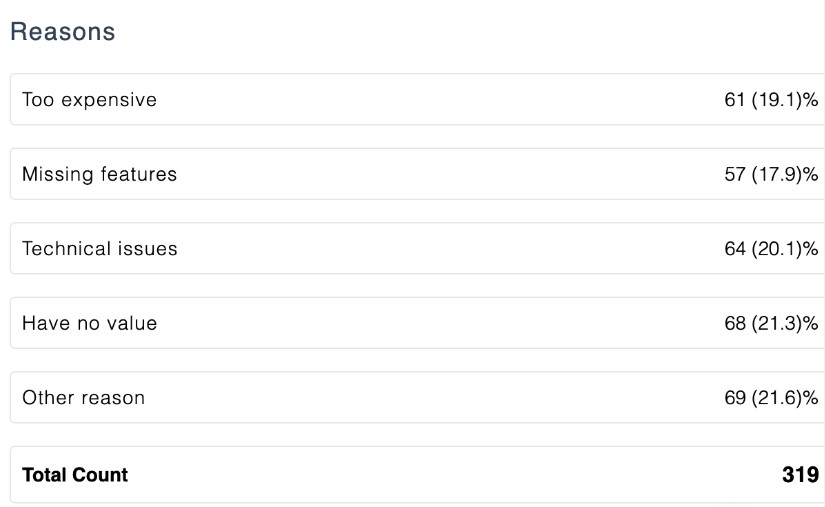The height and width of the screenshot is (507, 825).
Task: Click the count 61 for Too expensive
Action: pyautogui.click(x=735, y=99)
